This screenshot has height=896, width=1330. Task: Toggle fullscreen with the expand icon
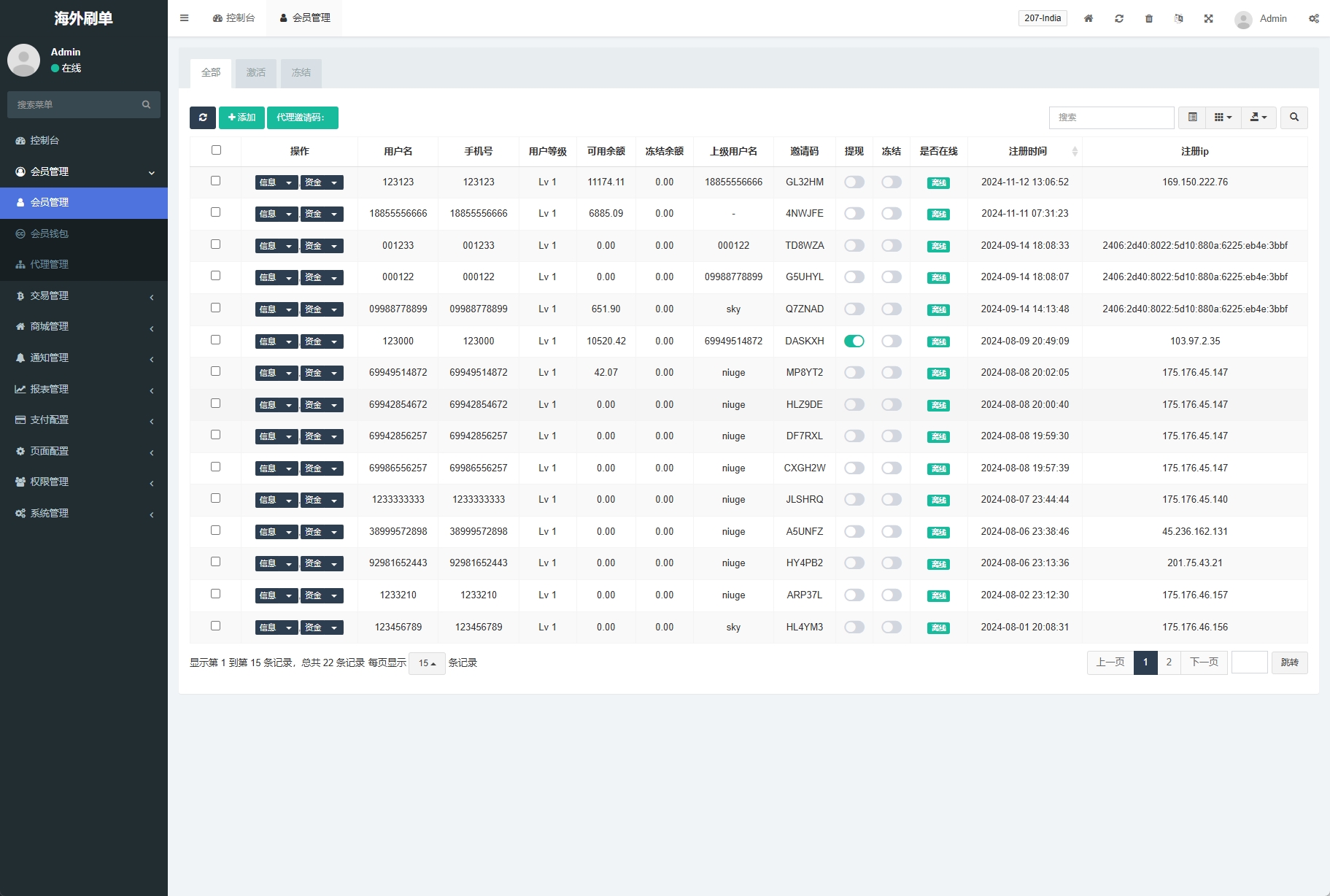tap(1208, 18)
